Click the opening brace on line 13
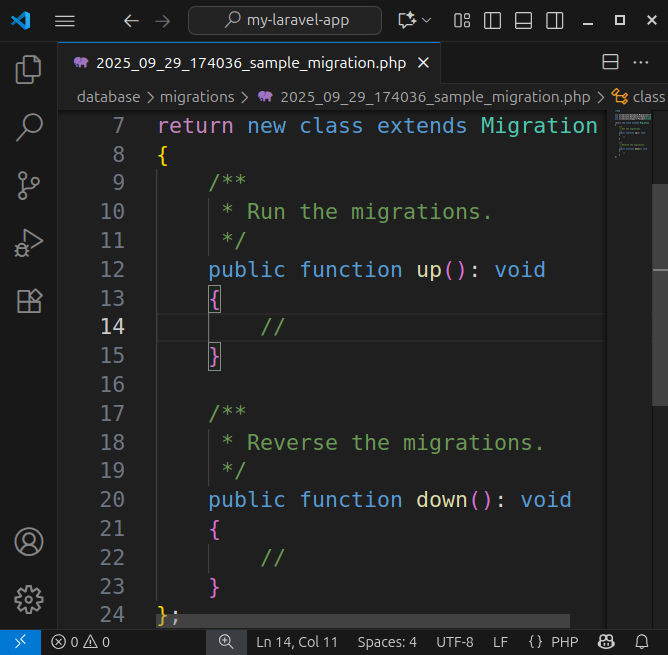668x655 pixels. [214, 299]
